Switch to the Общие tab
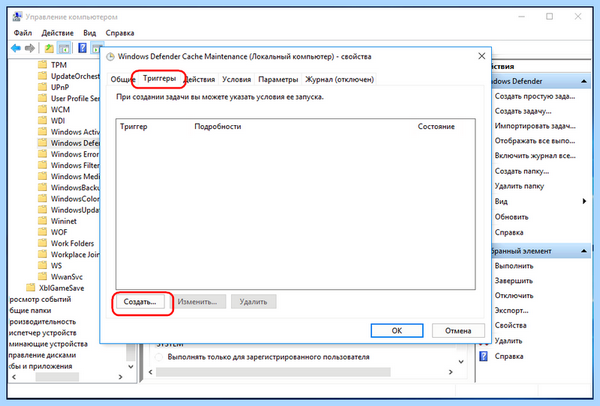Viewport: 600px width, 406px height. click(x=121, y=79)
